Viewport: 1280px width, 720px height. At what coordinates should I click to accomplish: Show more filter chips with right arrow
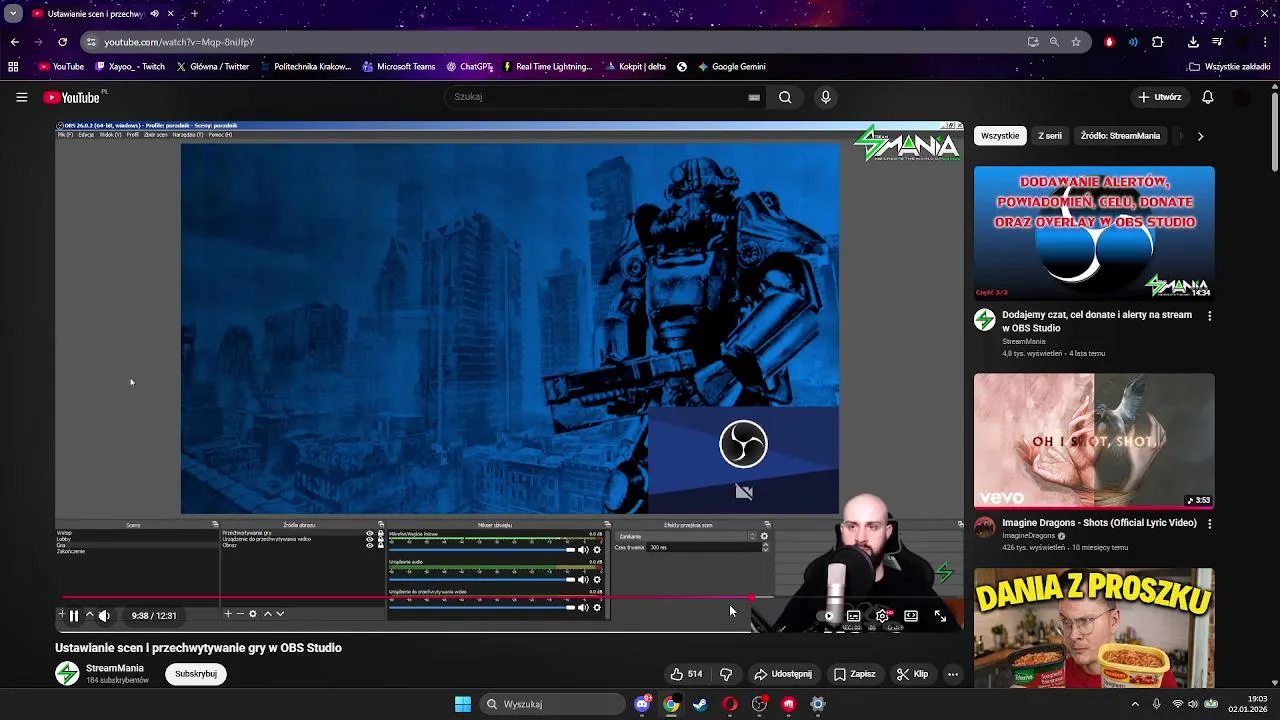point(1200,136)
